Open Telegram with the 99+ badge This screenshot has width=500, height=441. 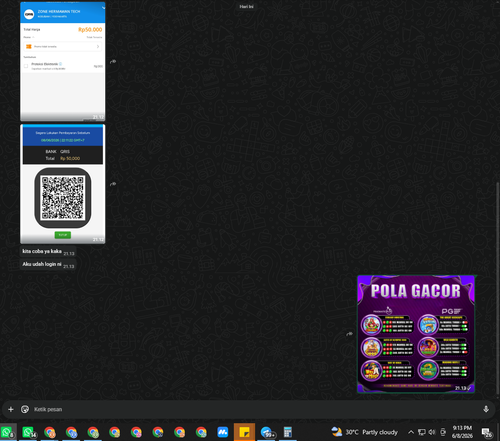tap(267, 432)
